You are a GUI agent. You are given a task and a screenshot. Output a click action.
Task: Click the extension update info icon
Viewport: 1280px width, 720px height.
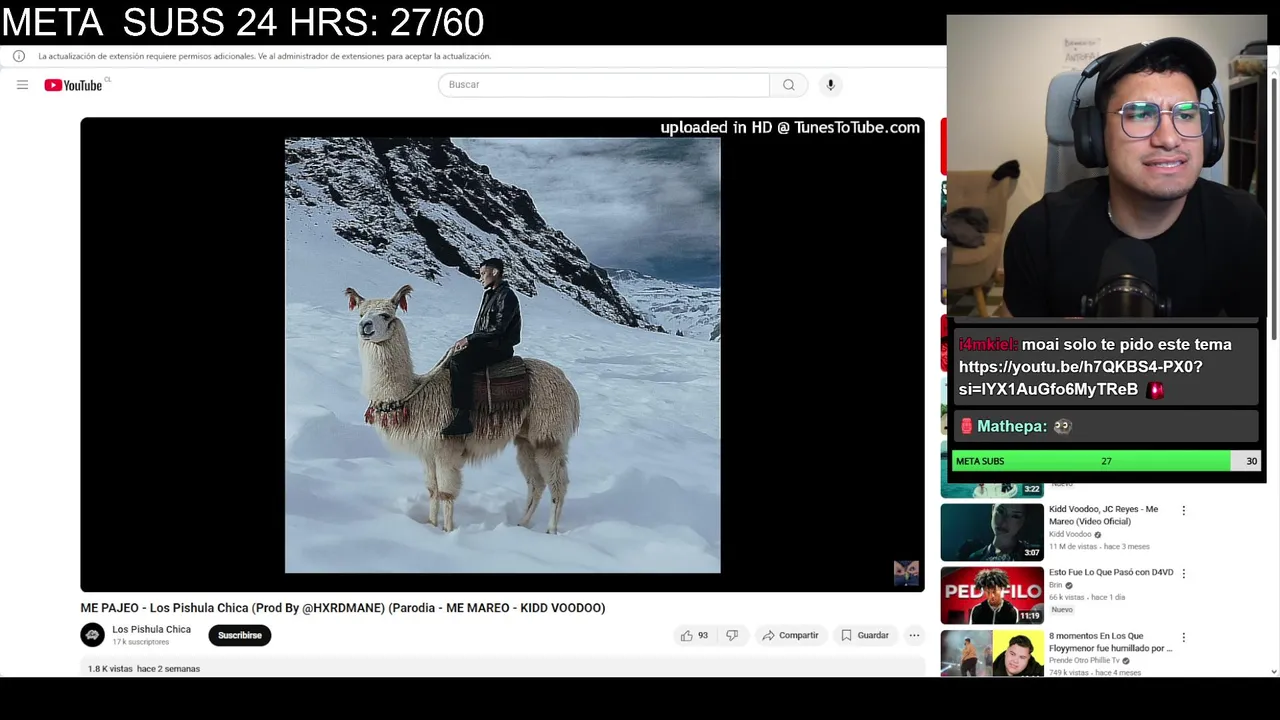[x=19, y=56]
